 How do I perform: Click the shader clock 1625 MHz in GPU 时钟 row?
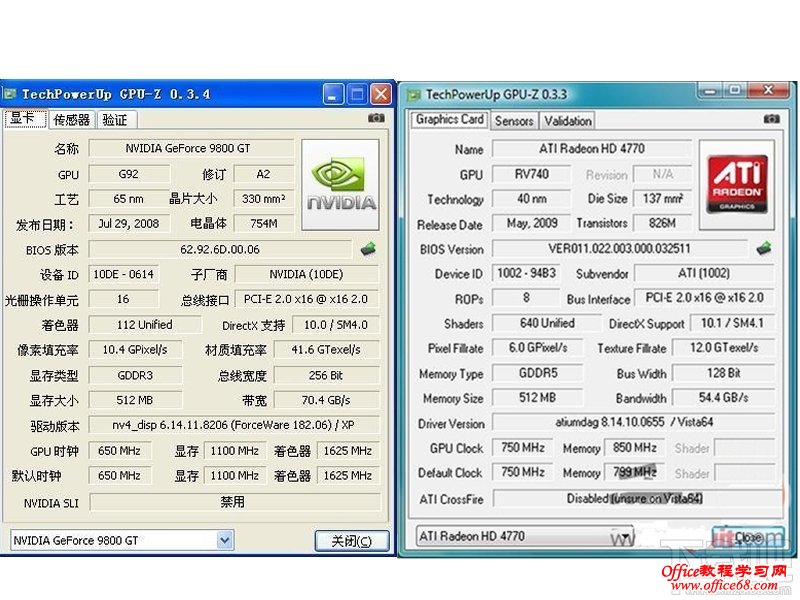(348, 451)
